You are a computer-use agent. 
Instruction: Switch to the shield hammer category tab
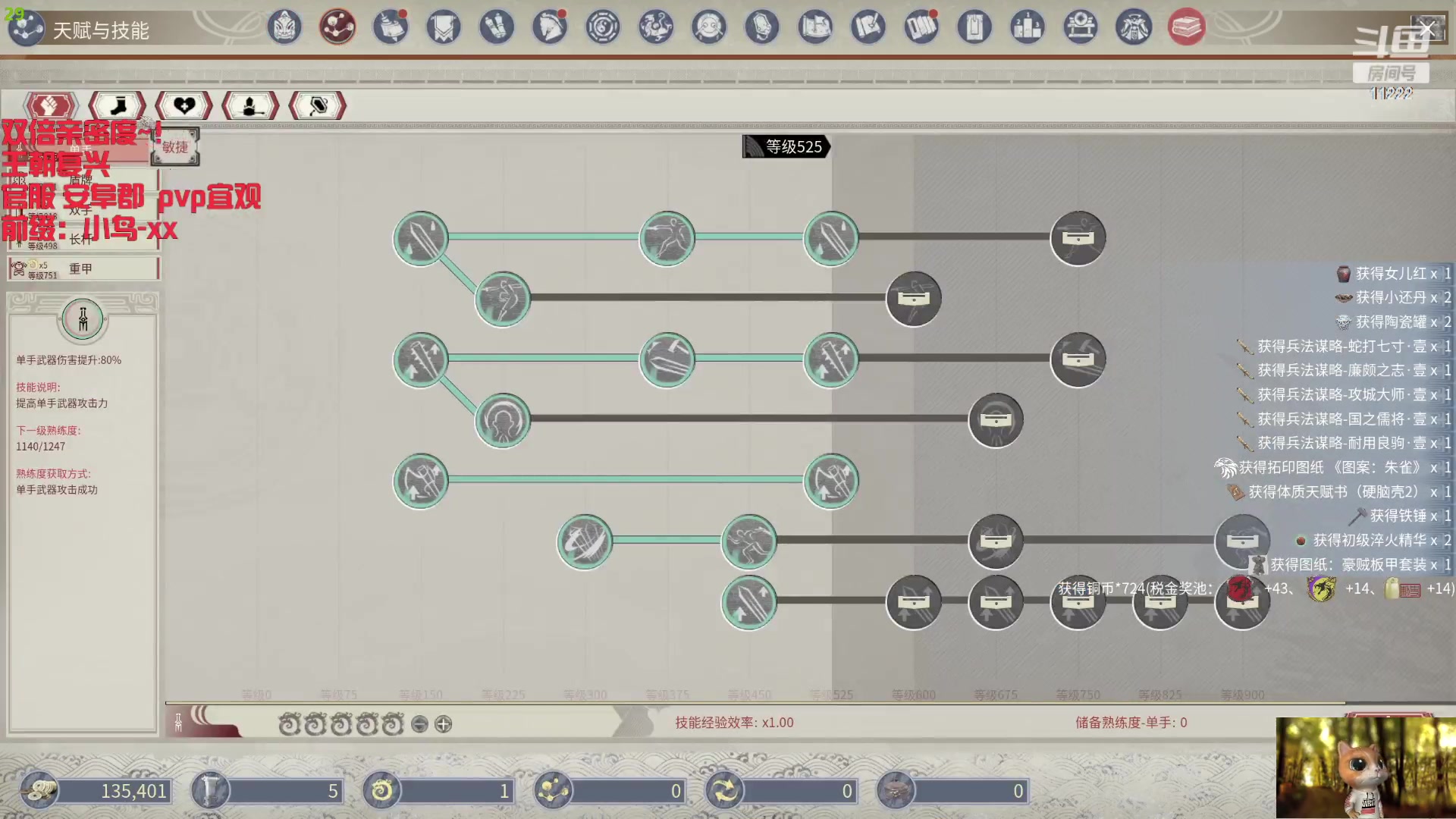pyautogui.click(x=317, y=106)
